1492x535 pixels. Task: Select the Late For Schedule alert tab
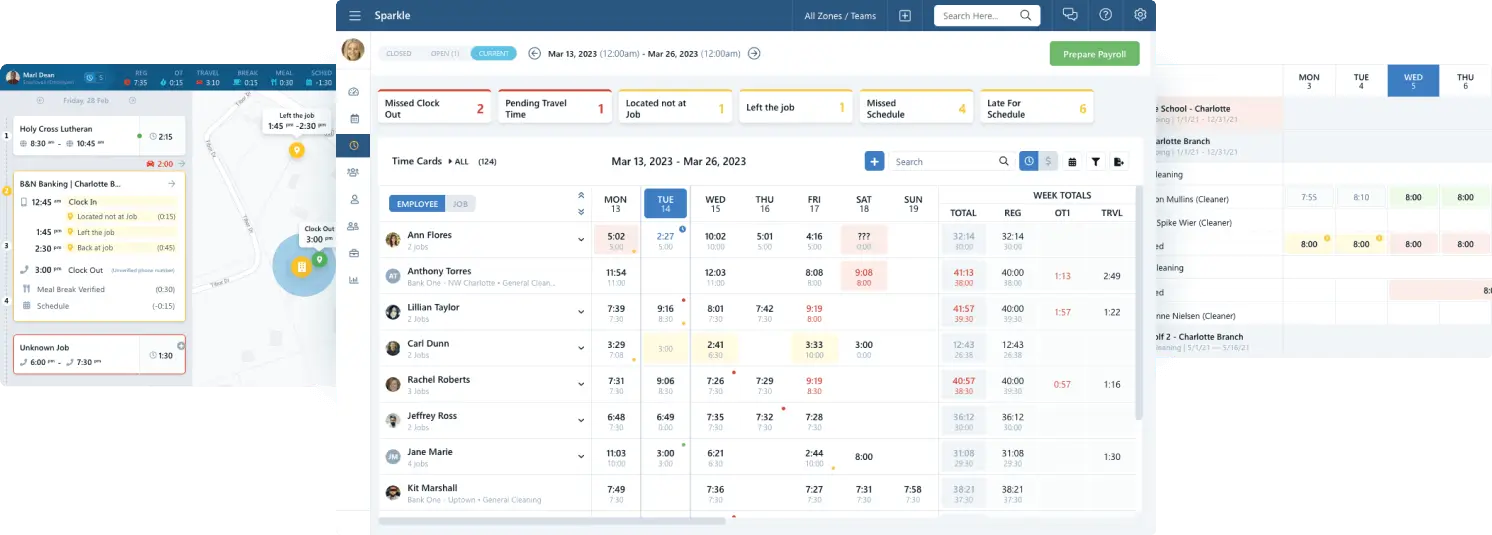click(x=1036, y=108)
